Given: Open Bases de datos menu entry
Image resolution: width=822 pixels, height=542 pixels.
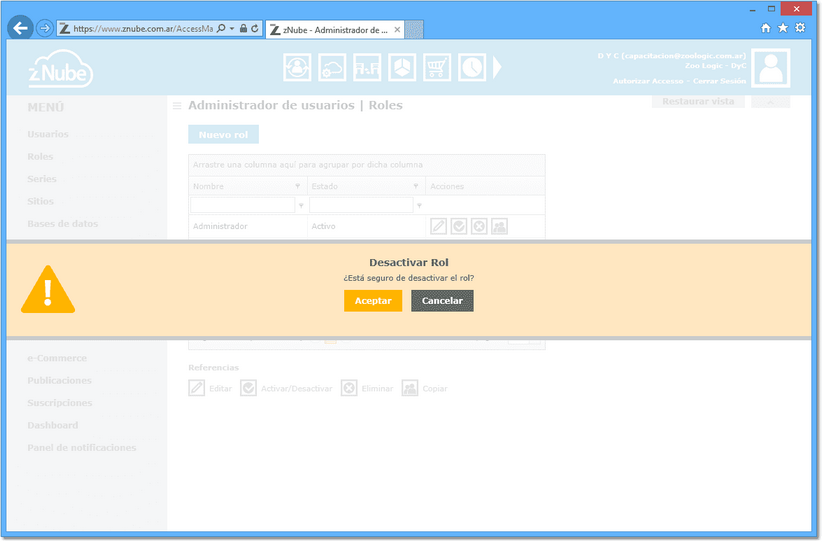Looking at the screenshot, I should [63, 224].
